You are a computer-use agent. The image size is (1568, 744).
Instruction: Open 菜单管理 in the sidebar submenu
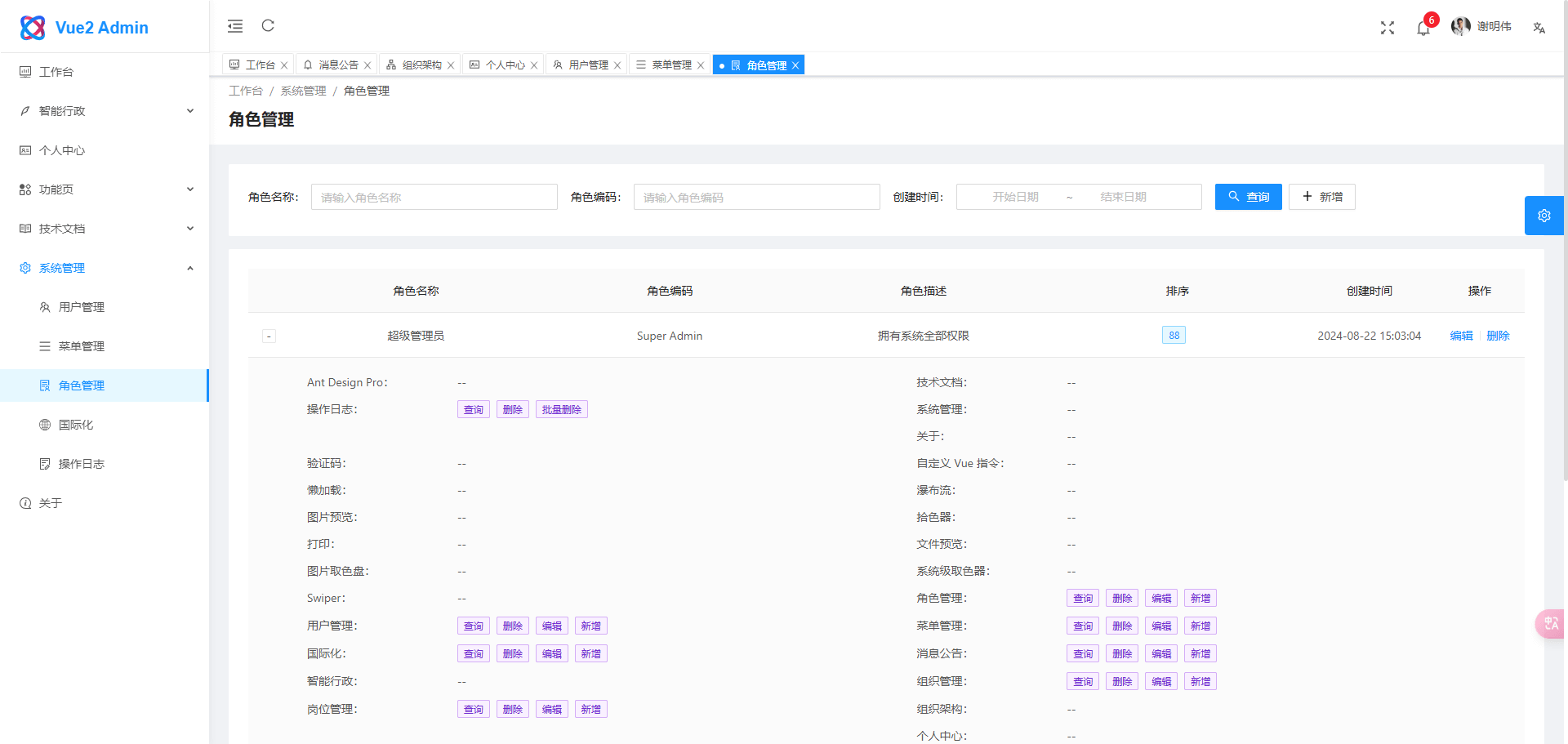pyautogui.click(x=105, y=346)
